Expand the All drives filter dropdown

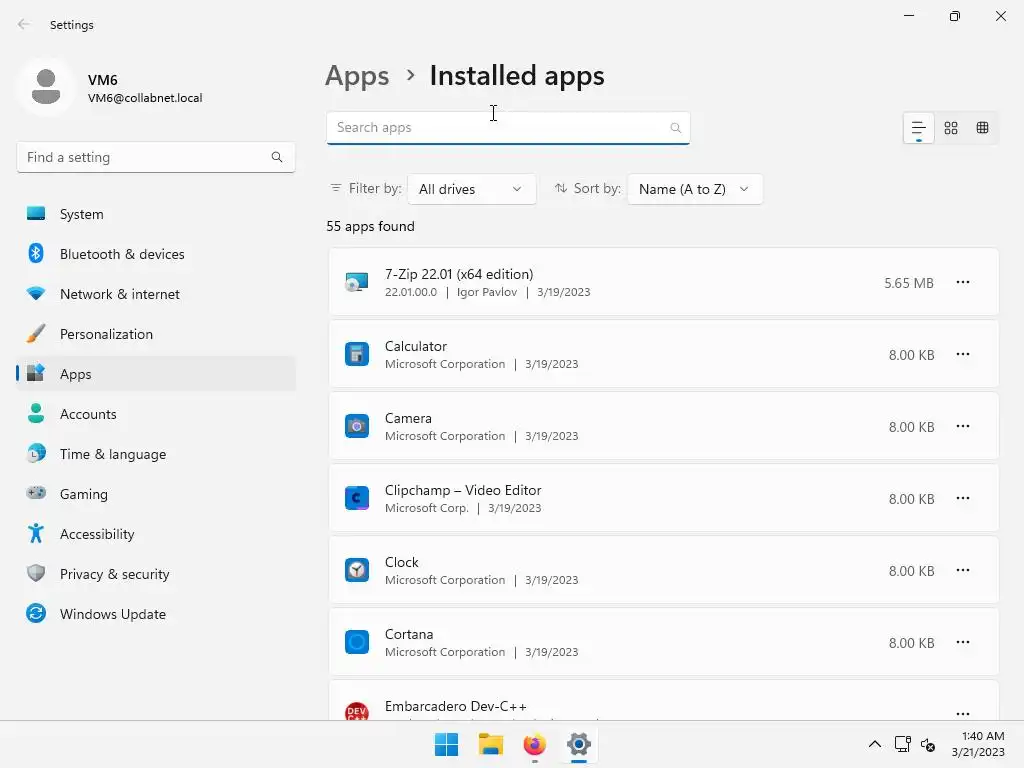pos(471,189)
